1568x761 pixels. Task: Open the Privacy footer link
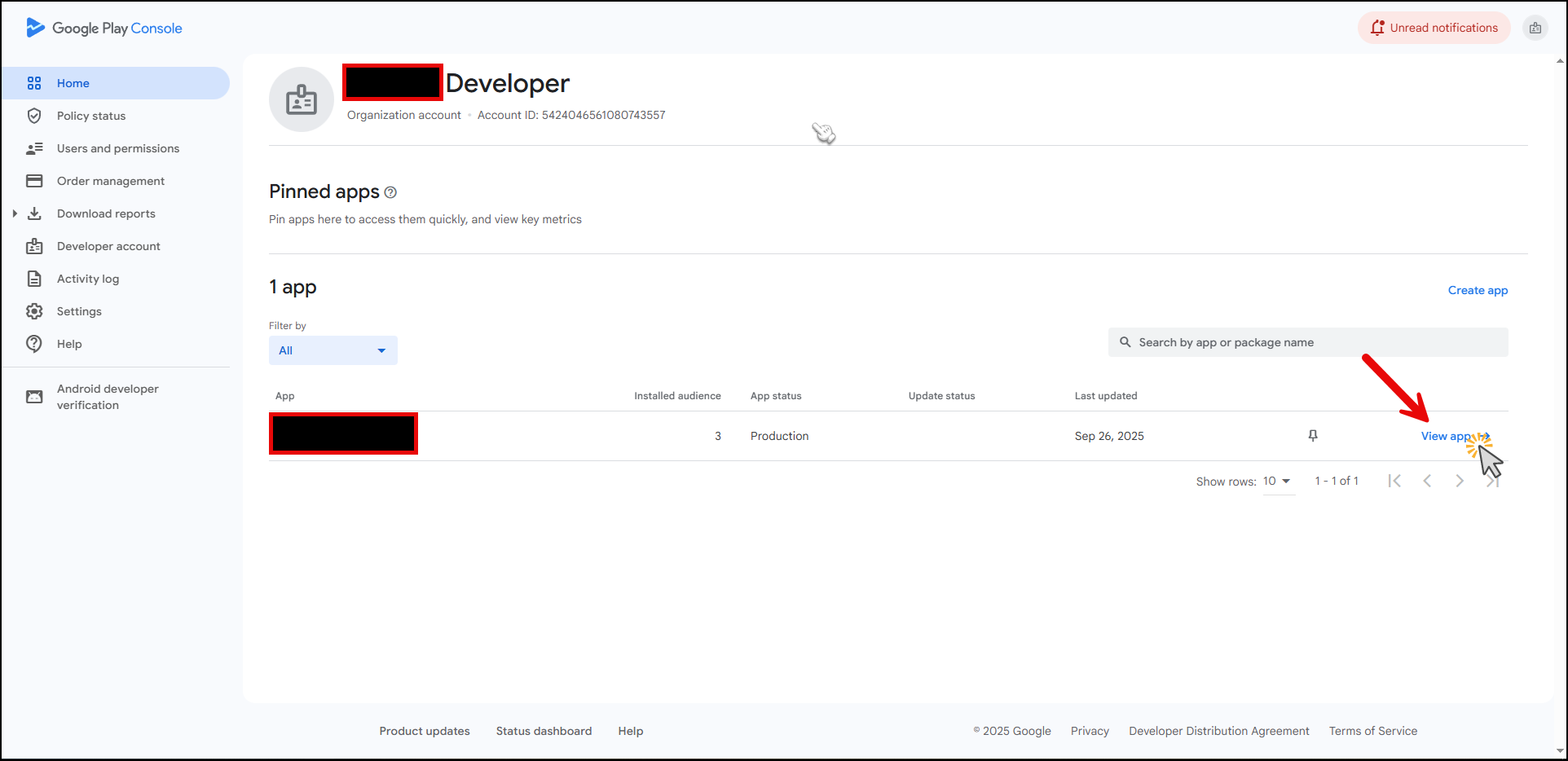click(x=1090, y=731)
